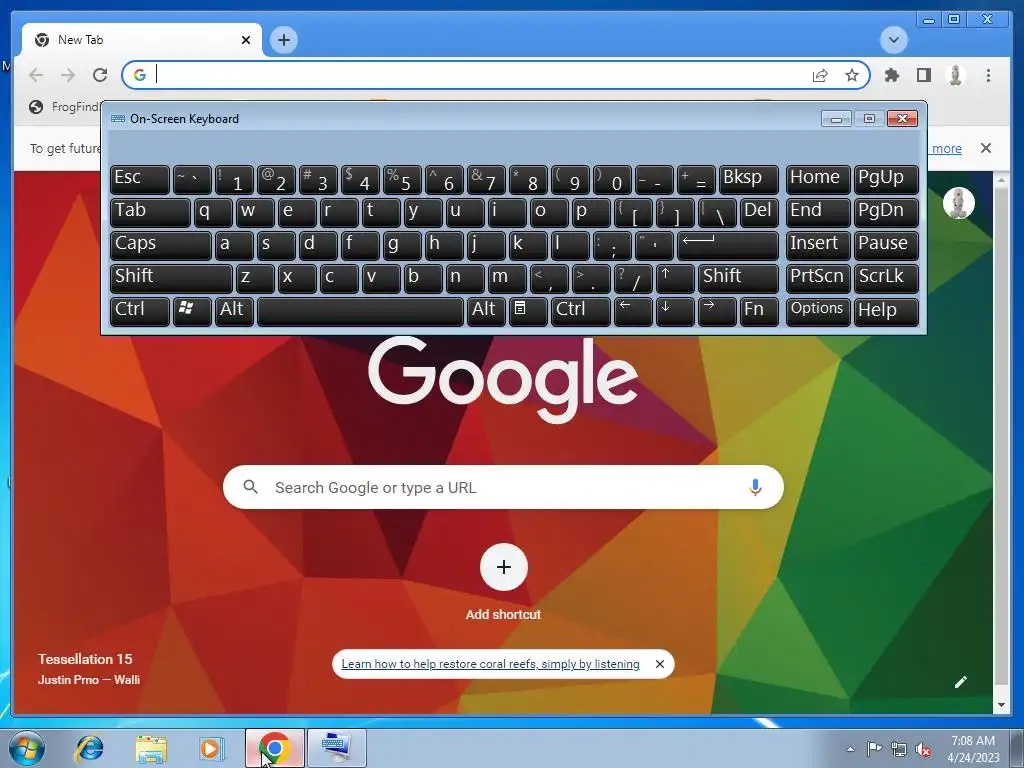Select the New Tab tab

click(142, 40)
